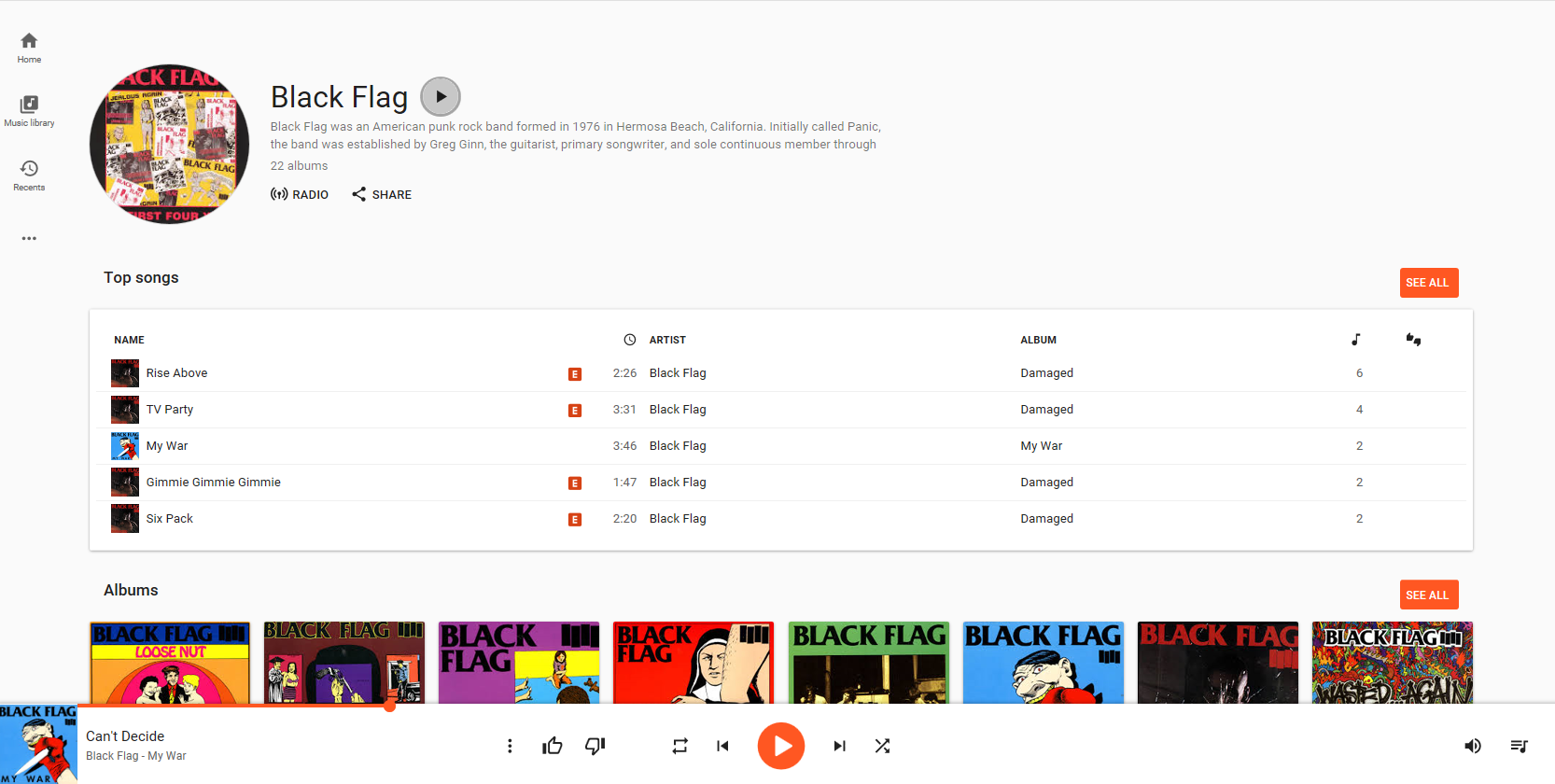This screenshot has width=1555, height=784.
Task: Open the green Black Flag album cover
Action: tap(869, 663)
